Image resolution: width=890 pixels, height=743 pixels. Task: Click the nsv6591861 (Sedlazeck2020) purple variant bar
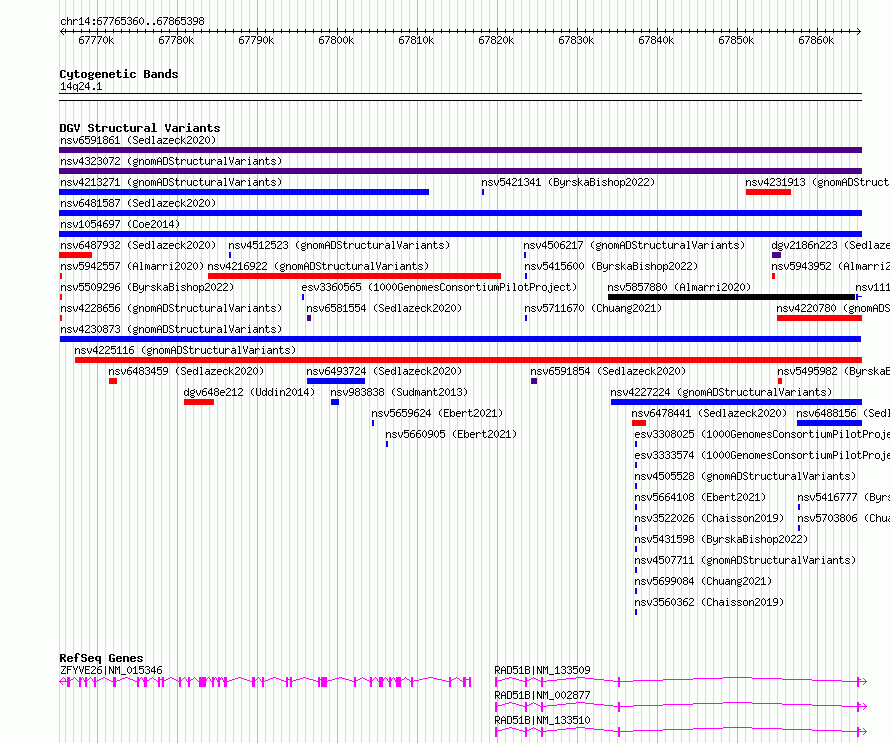[460, 150]
